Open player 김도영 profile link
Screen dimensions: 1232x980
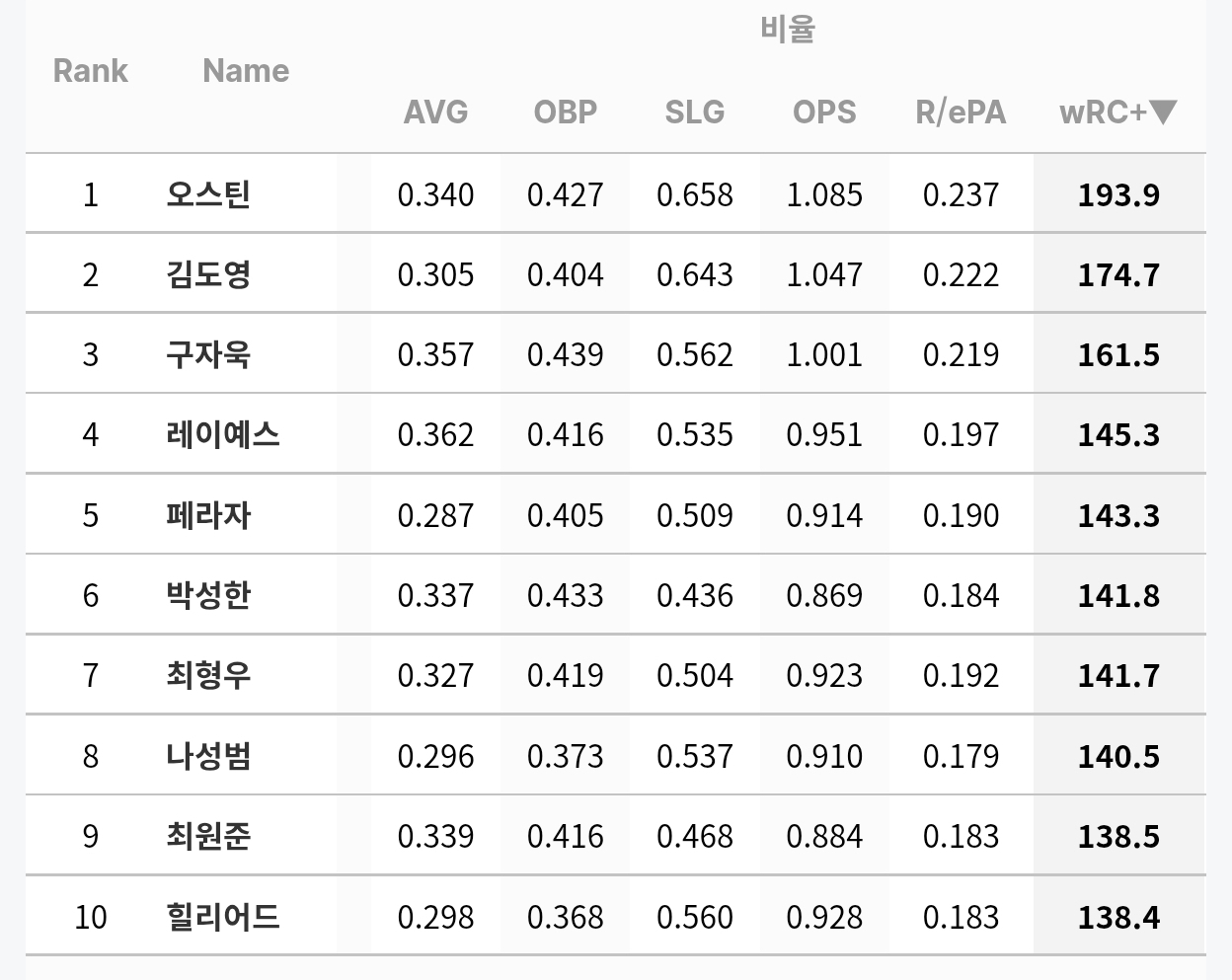[208, 273]
